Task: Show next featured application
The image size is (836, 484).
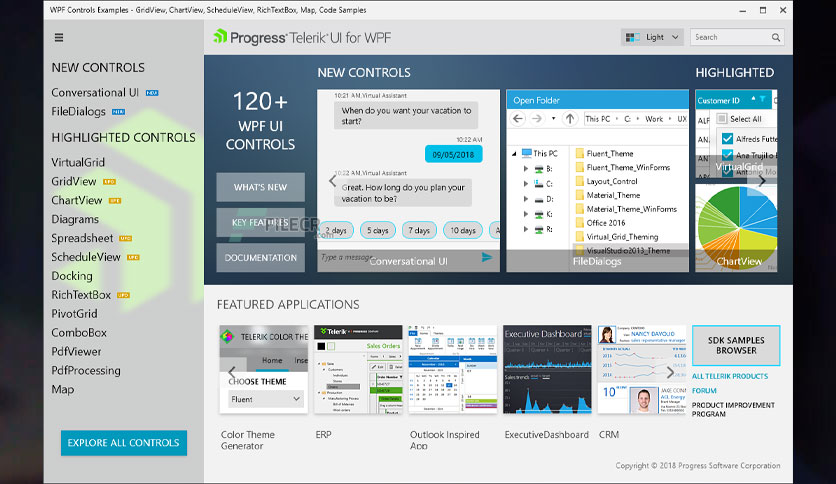Action: tap(670, 372)
